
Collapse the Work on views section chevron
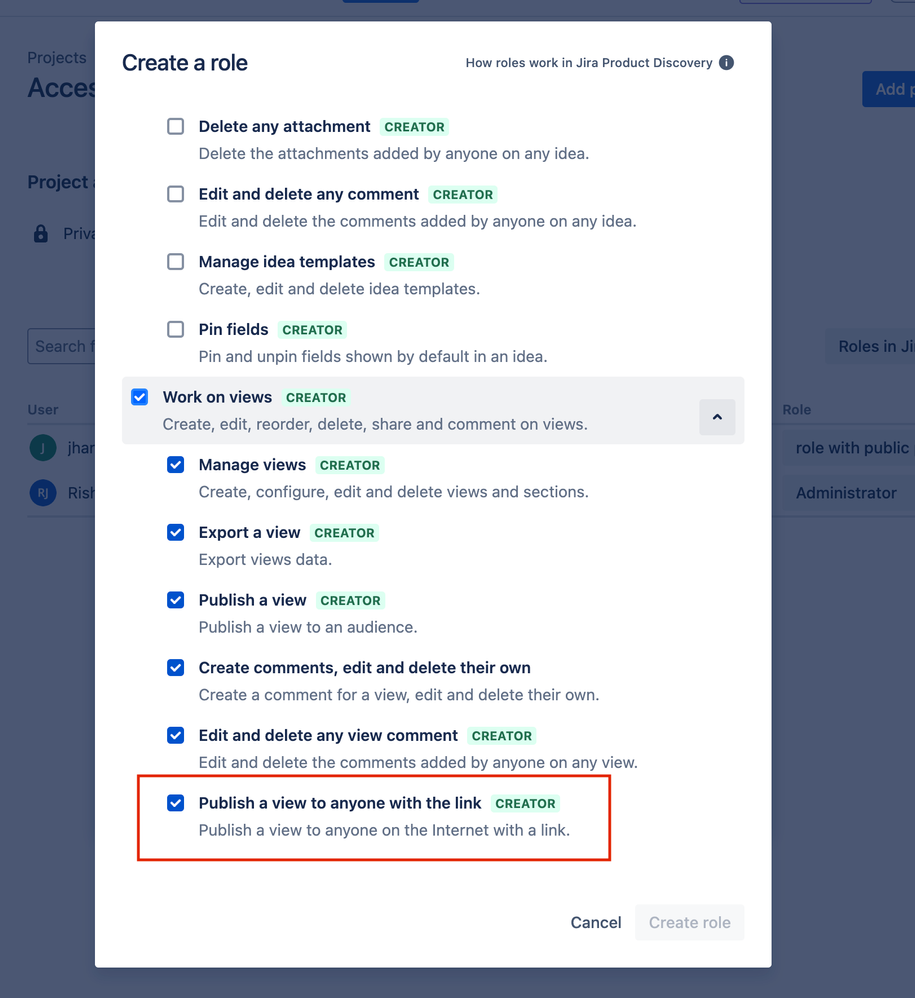[717, 417]
